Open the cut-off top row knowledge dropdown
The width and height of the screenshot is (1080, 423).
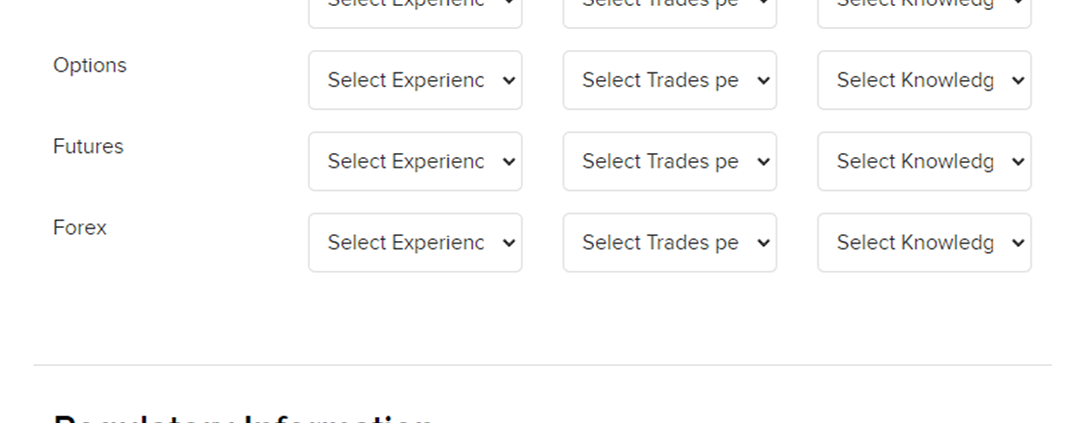923,10
